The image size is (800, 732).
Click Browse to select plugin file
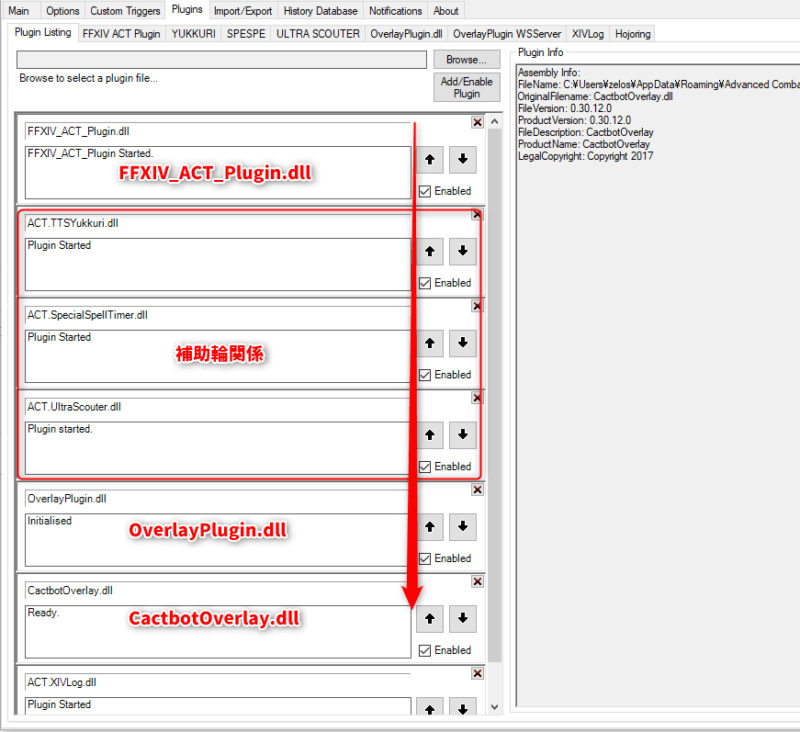466,60
